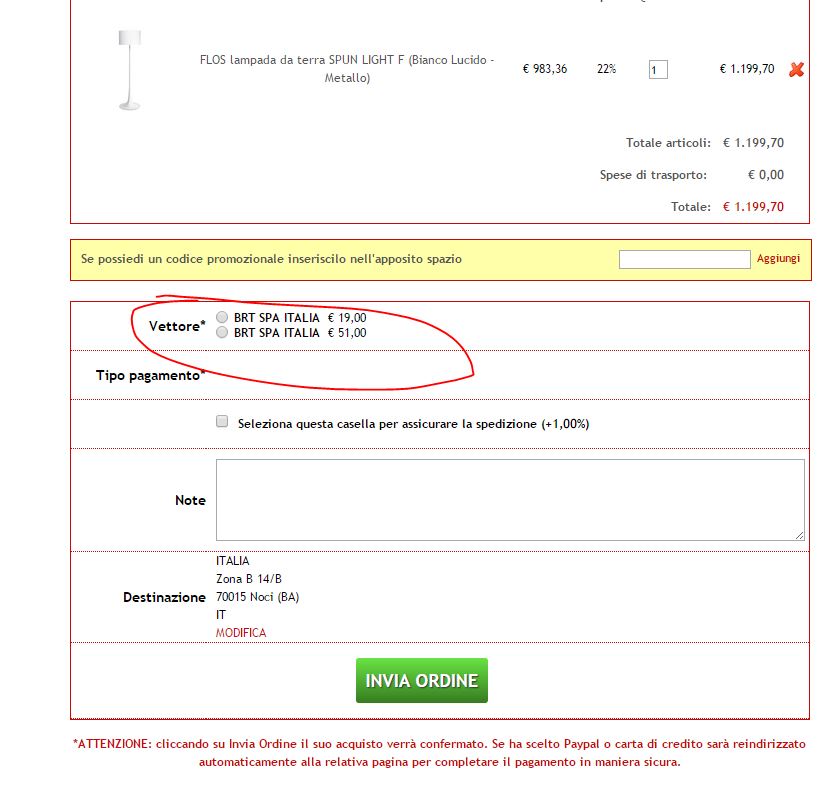Click the red Totale € 1.199,70 amount

(x=753, y=207)
